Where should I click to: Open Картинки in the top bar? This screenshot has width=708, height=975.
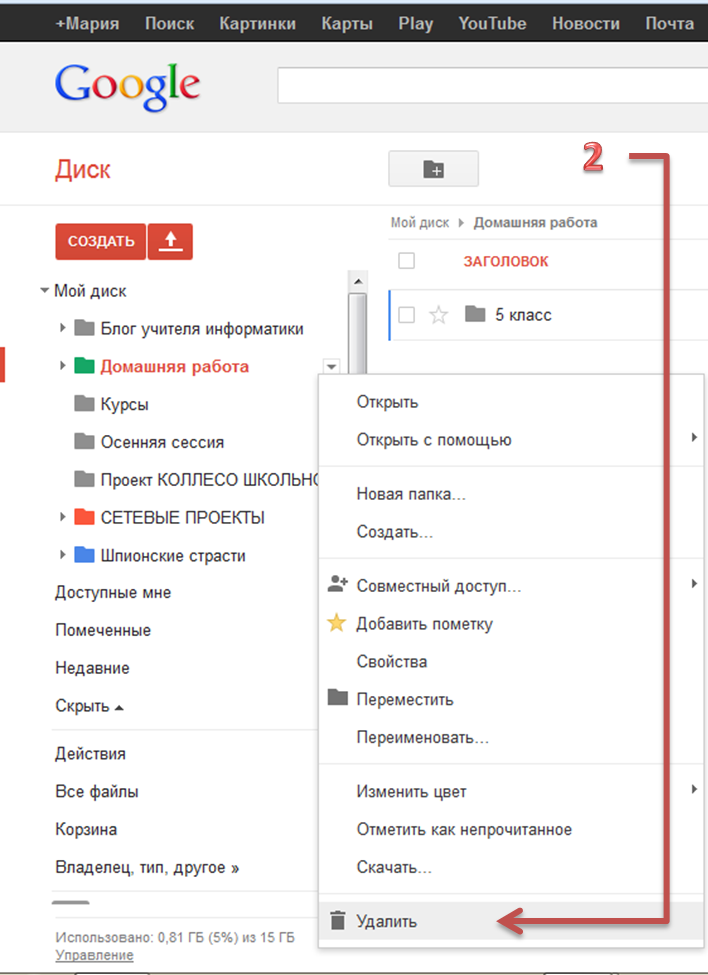pyautogui.click(x=257, y=24)
